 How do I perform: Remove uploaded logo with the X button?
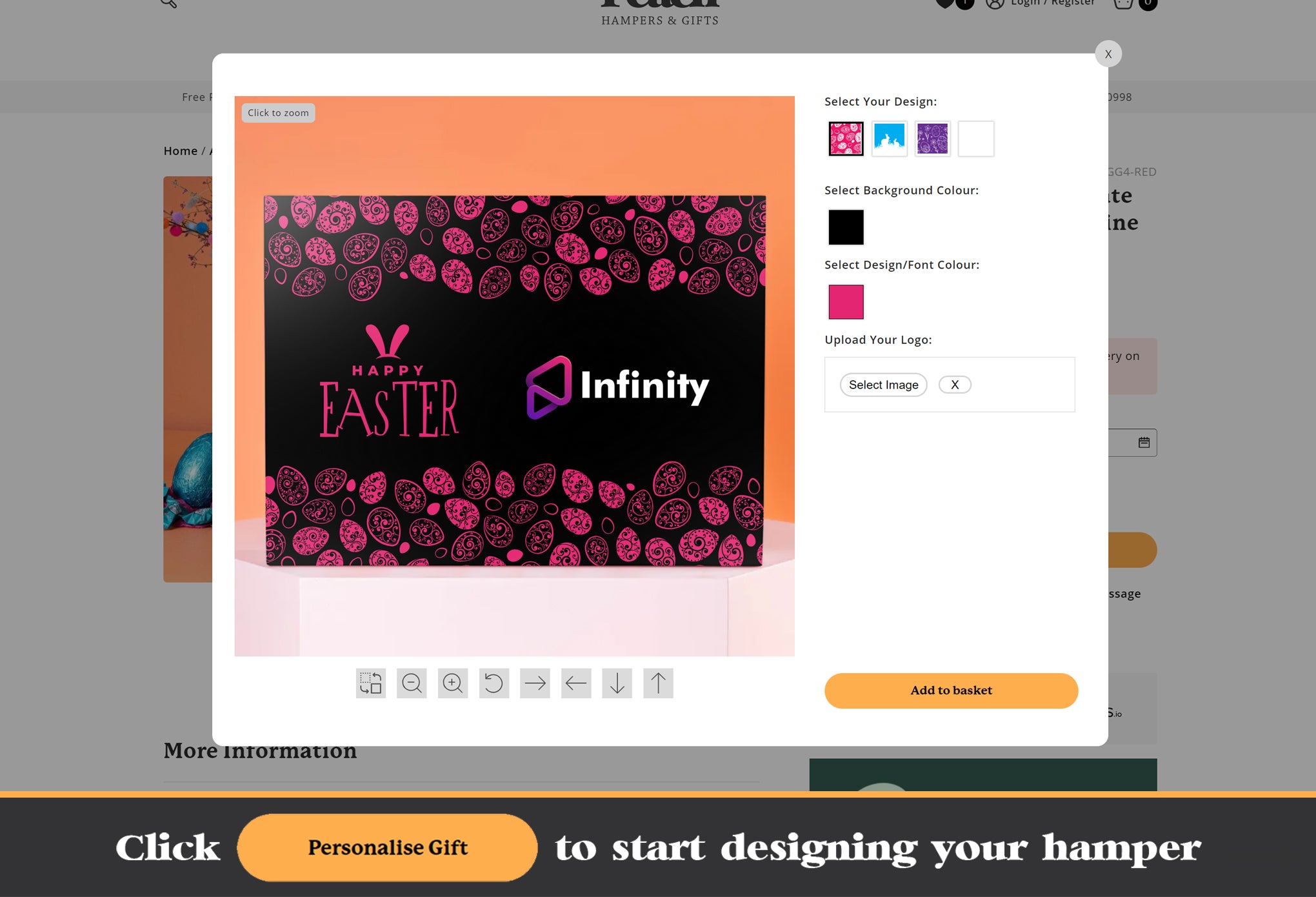point(955,385)
